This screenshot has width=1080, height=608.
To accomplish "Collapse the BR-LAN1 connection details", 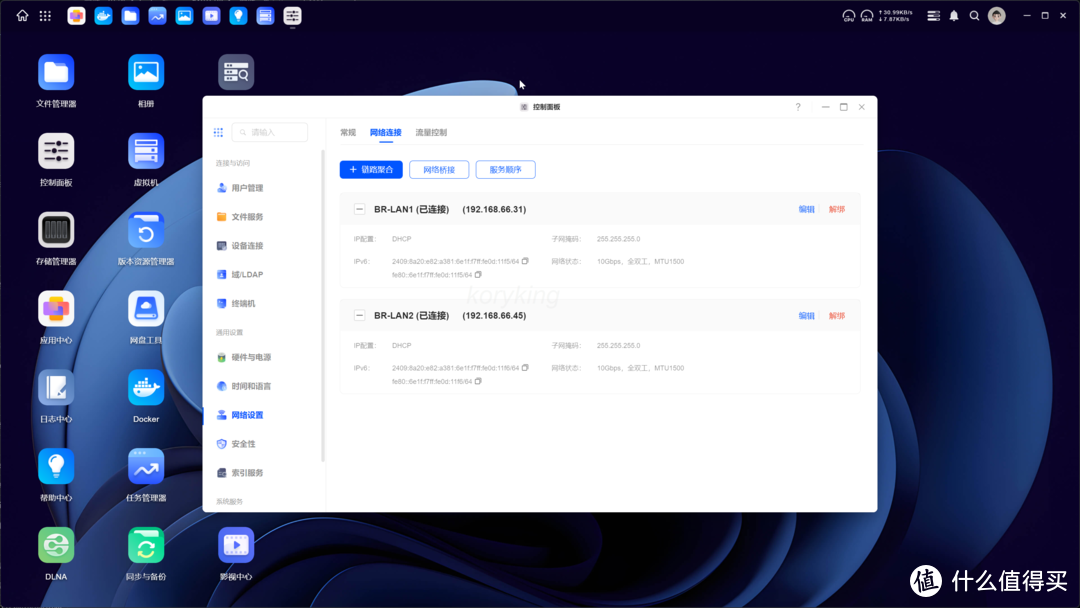I will coord(359,209).
